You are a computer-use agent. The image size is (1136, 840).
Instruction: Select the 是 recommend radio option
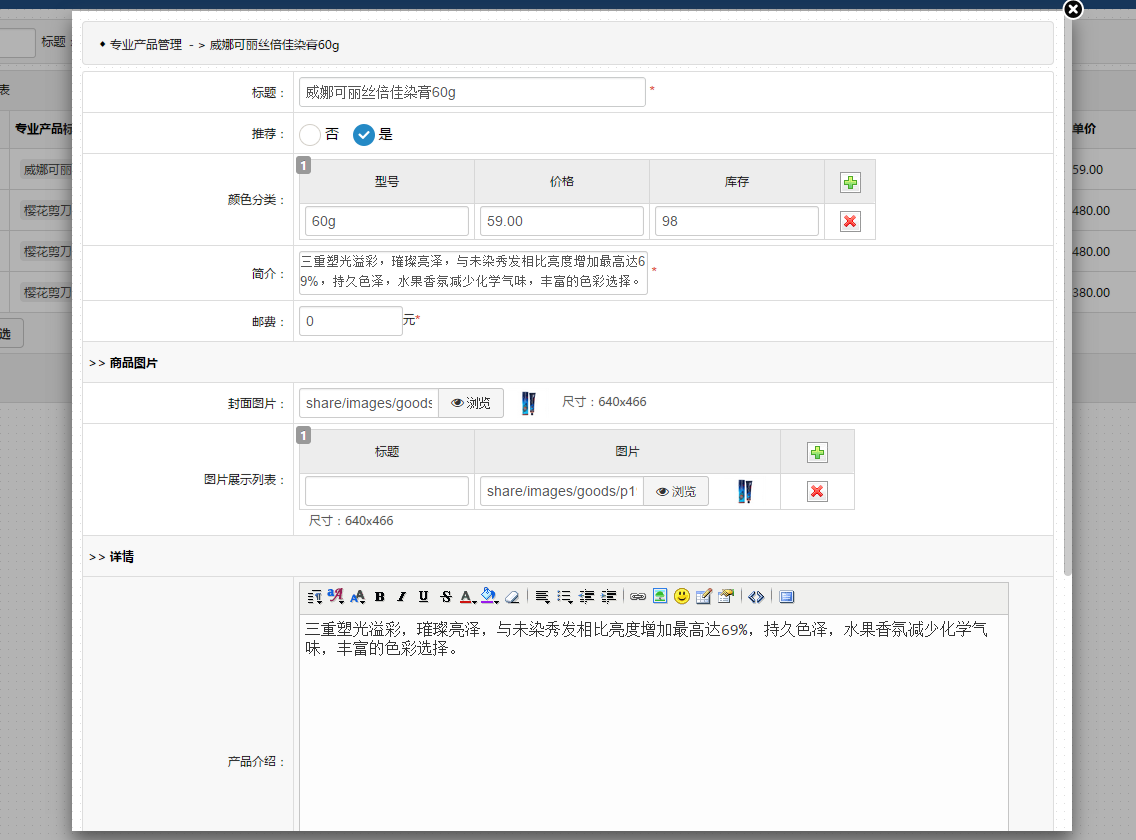[364, 135]
